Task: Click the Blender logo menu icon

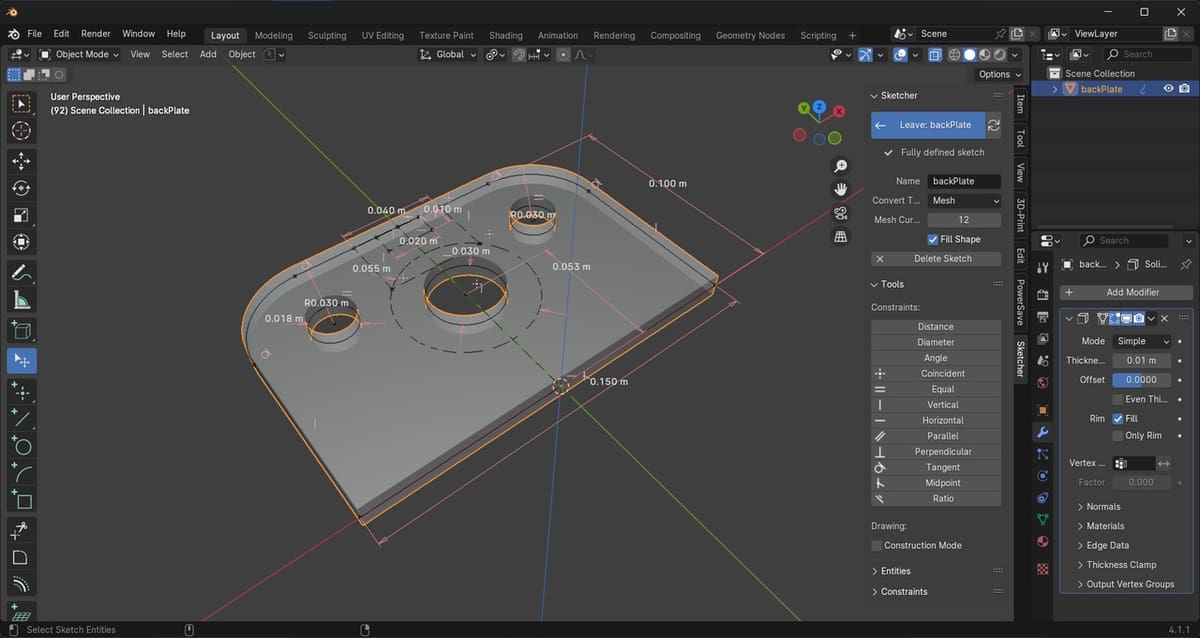Action: 14,34
